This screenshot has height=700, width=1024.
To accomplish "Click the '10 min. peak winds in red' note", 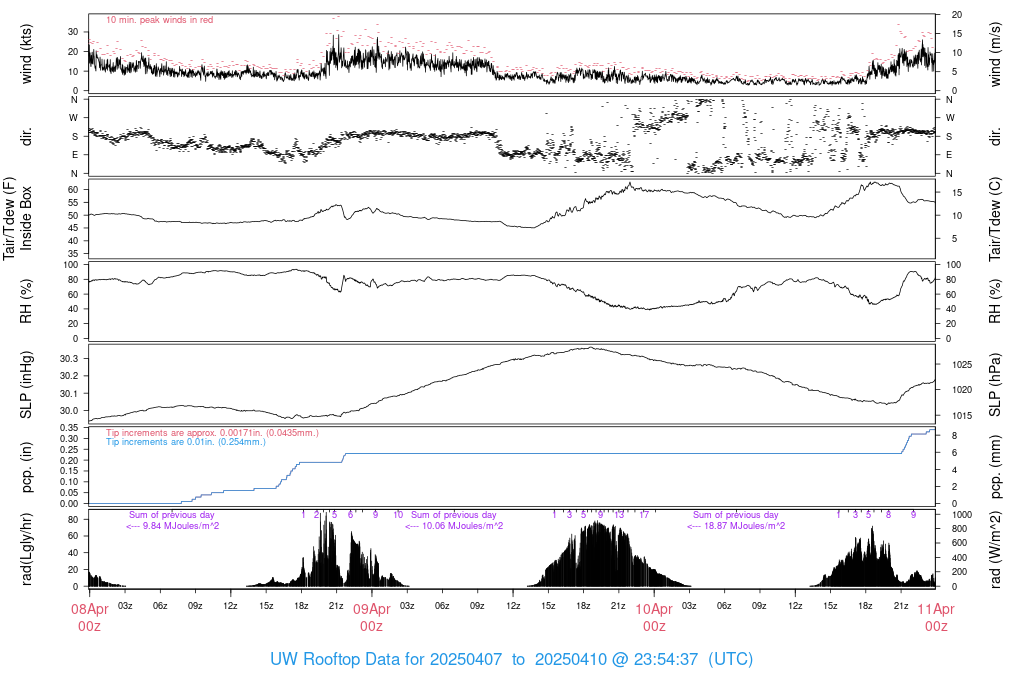I will click(159, 20).
